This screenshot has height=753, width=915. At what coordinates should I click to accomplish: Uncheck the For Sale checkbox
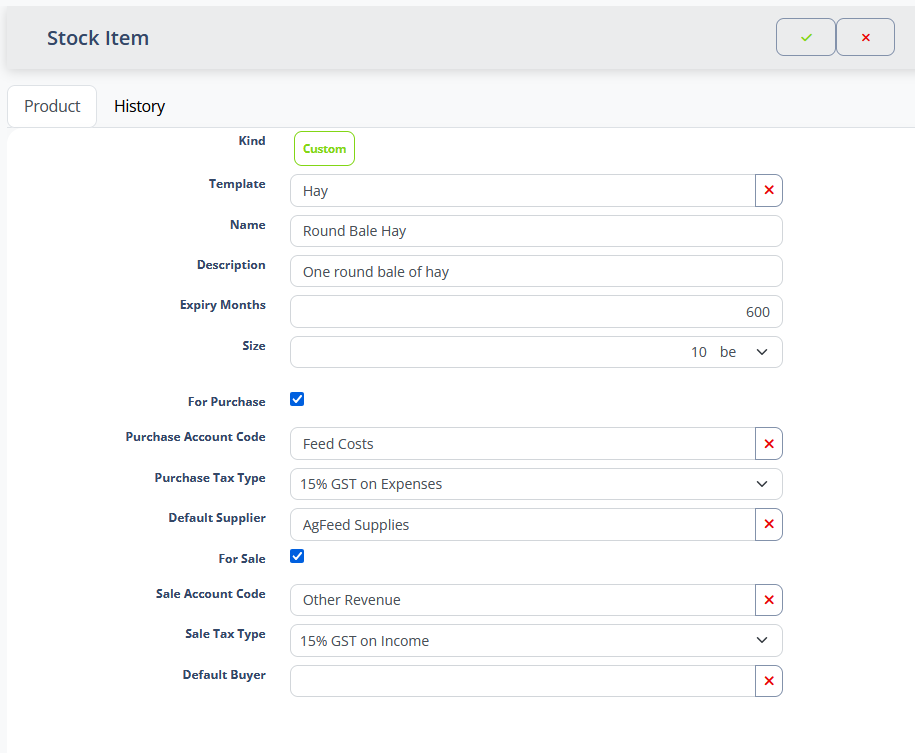[297, 556]
